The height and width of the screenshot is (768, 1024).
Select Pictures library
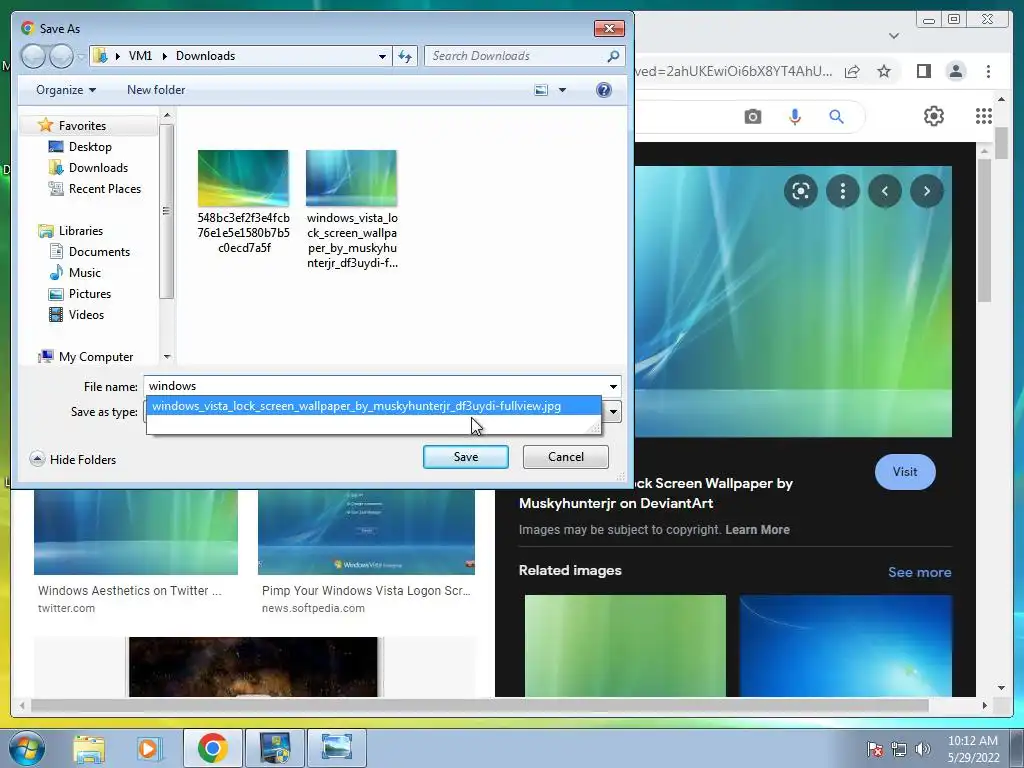(x=89, y=294)
